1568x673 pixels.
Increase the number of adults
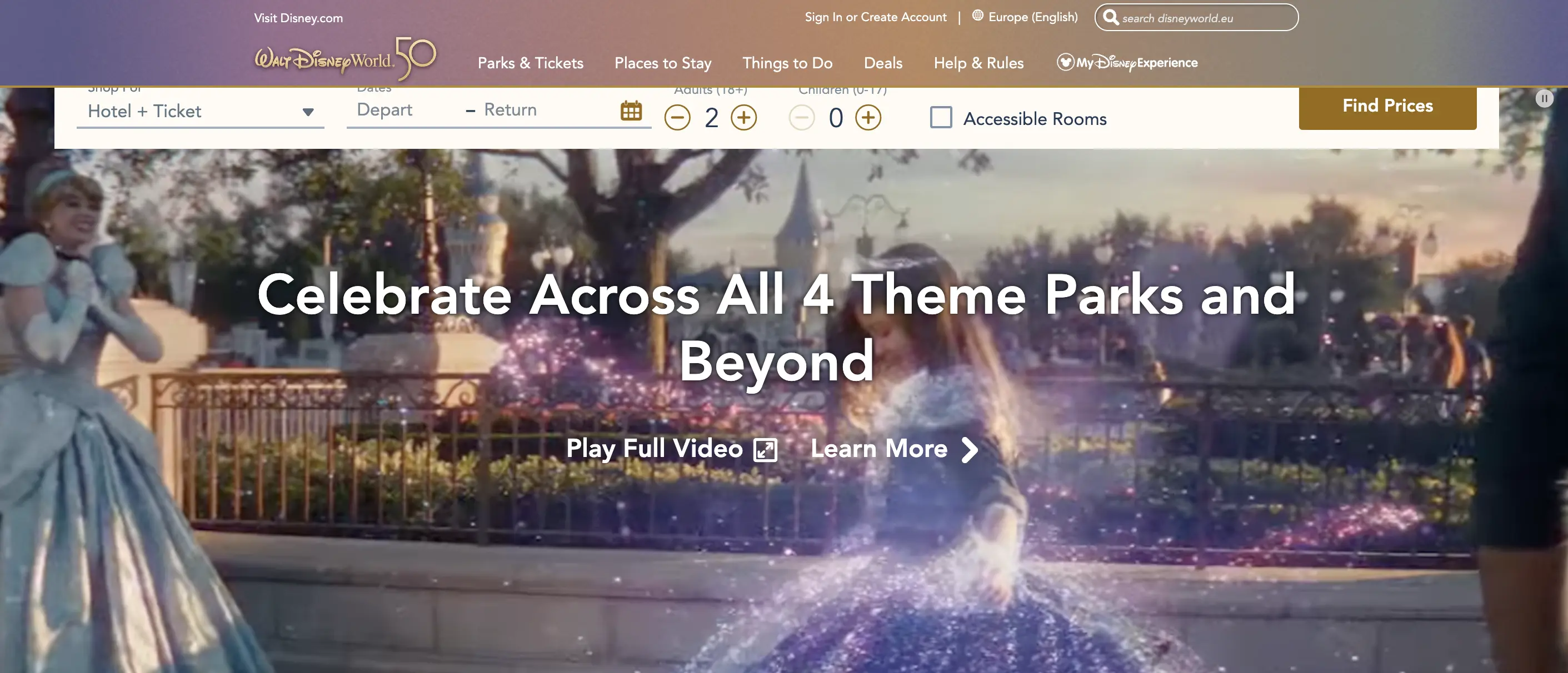click(743, 117)
